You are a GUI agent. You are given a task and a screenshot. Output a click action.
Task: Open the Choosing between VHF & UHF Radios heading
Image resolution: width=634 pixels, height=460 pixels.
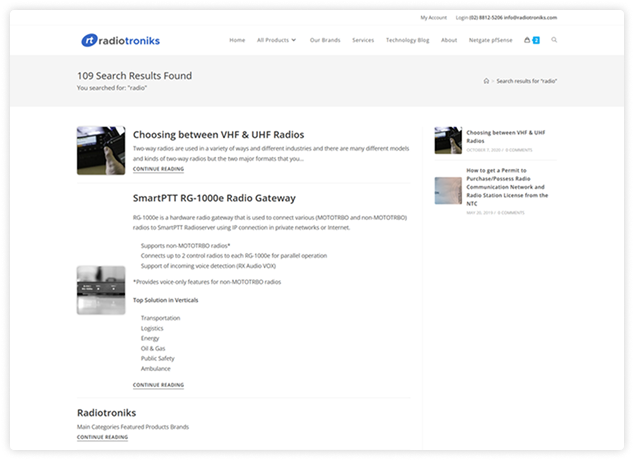218,135
